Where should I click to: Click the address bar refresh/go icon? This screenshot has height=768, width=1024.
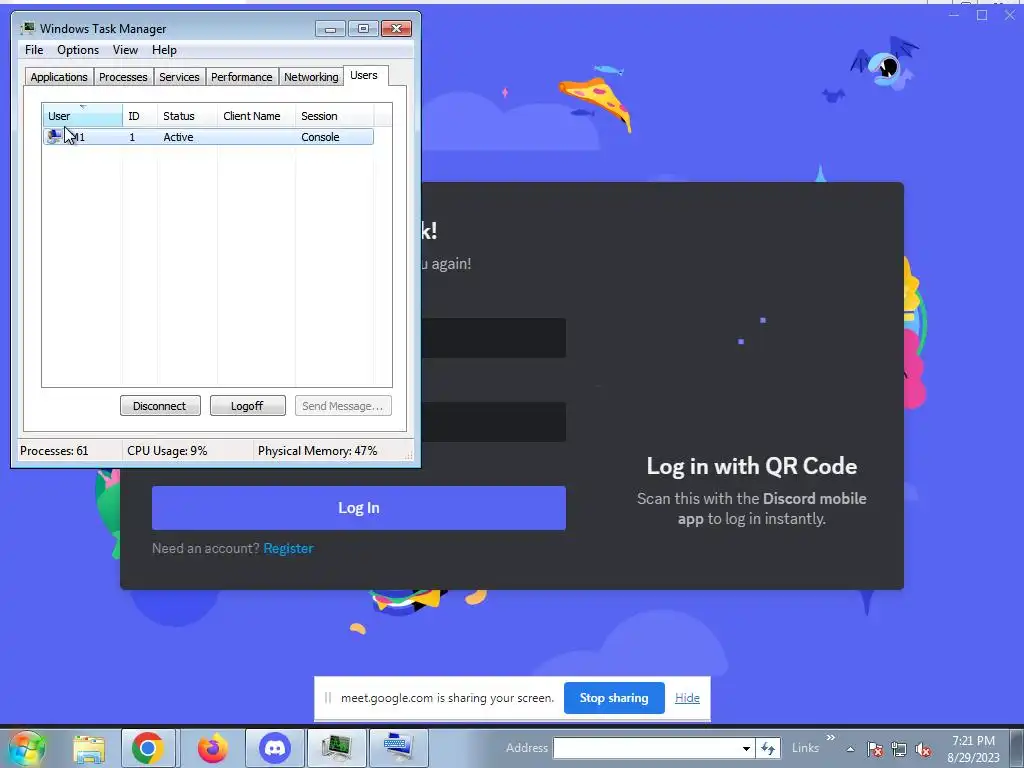tap(768, 748)
